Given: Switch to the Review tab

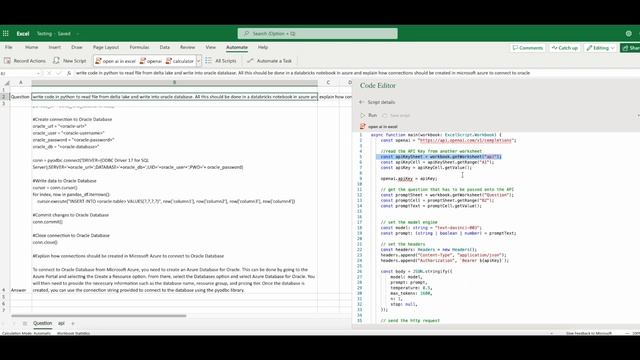Looking at the screenshot, I should point(187,47).
